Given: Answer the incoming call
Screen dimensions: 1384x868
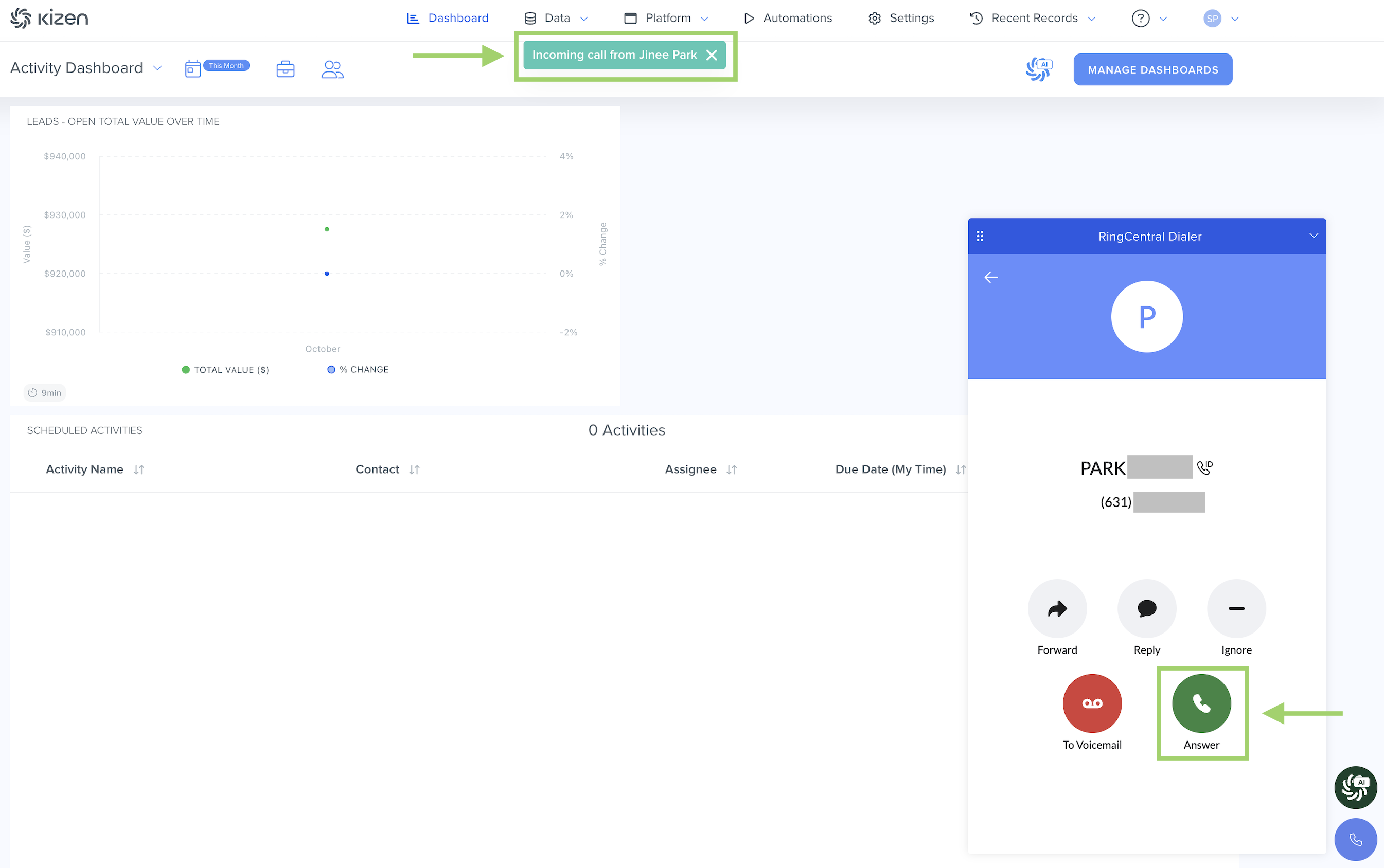Looking at the screenshot, I should pos(1201,703).
